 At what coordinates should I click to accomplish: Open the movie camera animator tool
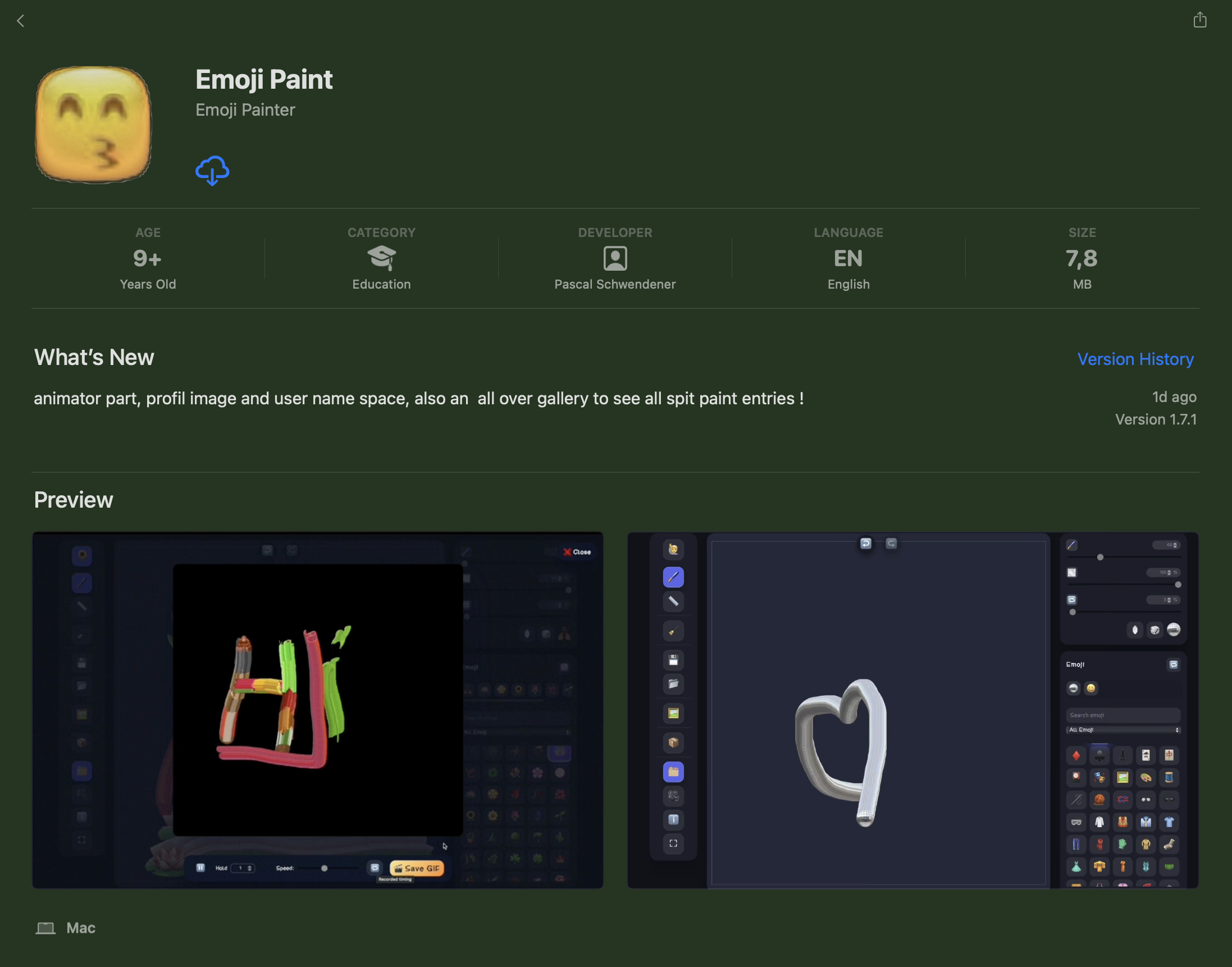tap(673, 796)
